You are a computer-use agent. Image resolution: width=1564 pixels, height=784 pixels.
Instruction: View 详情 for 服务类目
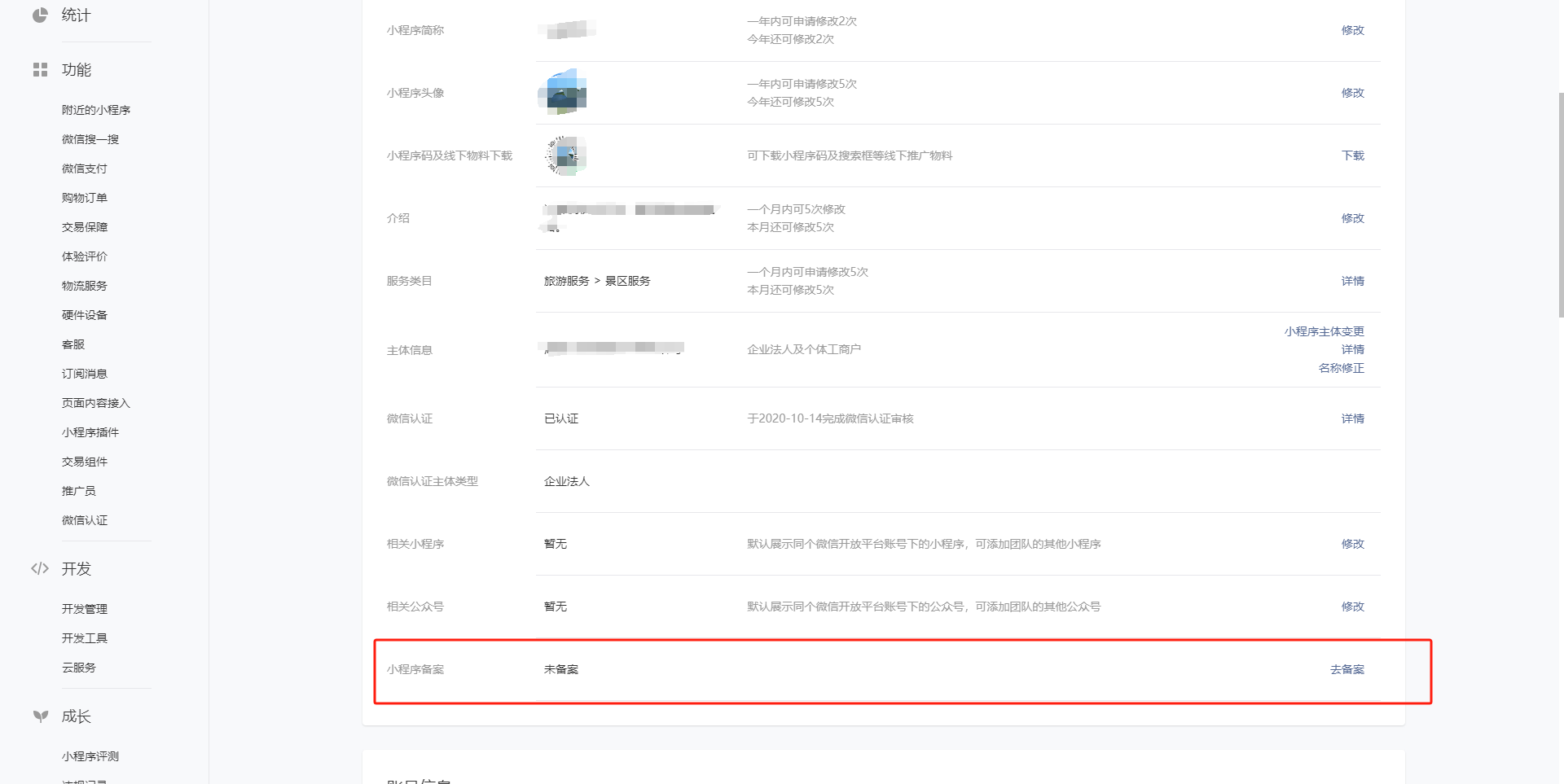pos(1352,281)
